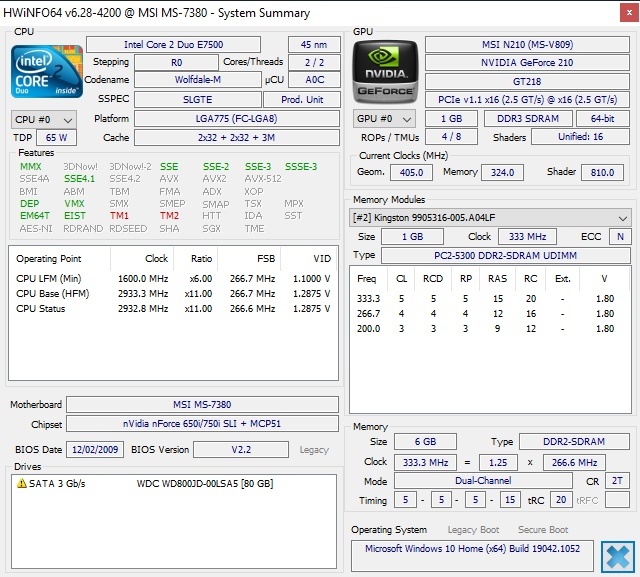Click the ROPs / TMUs 4 / 8 value
Image resolution: width=640 pixels, height=577 pixels.
click(451, 137)
